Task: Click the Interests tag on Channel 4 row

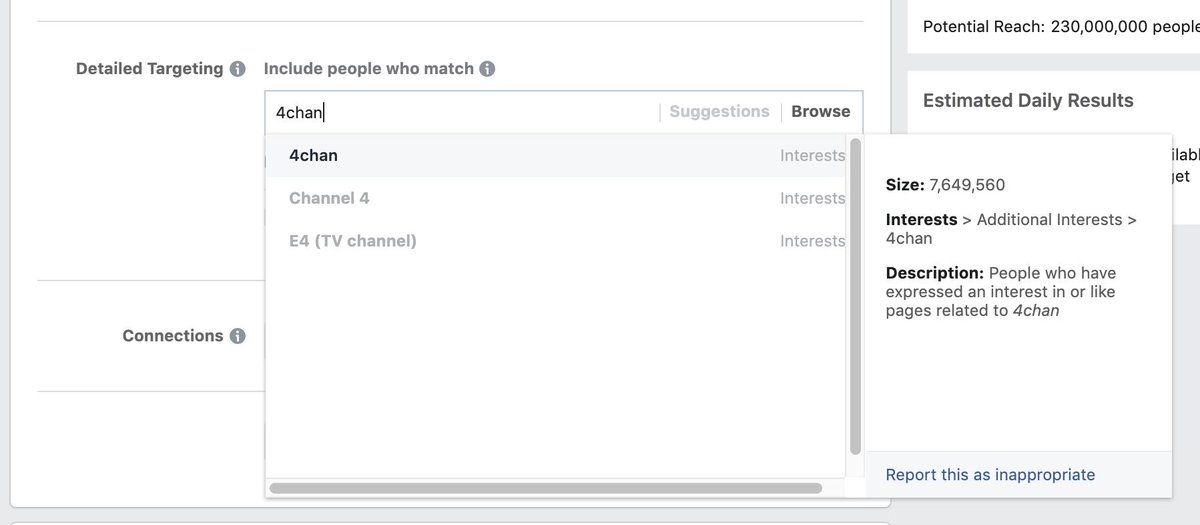Action: 812,198
